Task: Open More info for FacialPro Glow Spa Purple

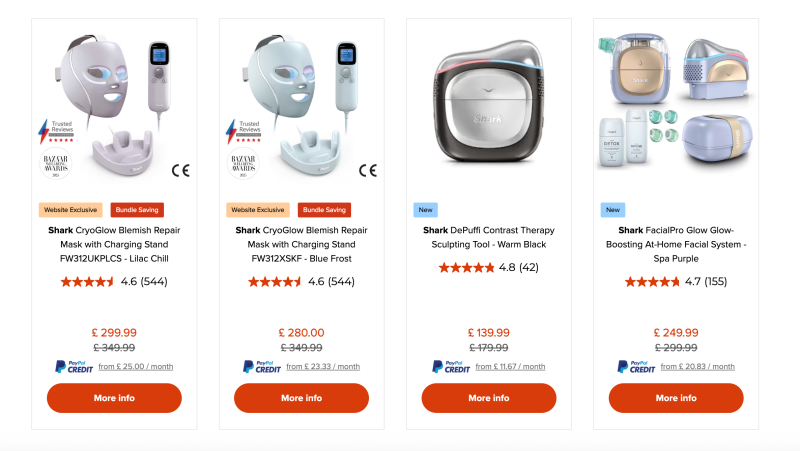Action: tap(676, 398)
